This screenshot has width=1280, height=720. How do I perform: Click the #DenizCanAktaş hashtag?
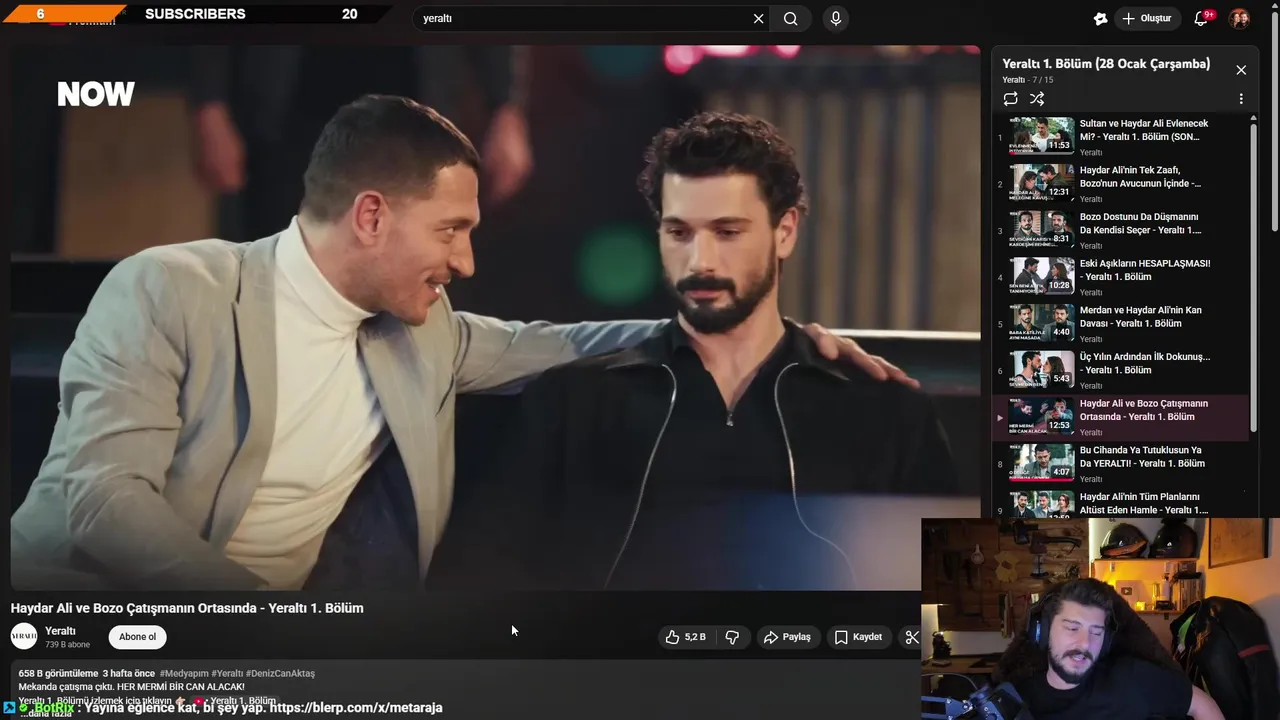[280, 673]
